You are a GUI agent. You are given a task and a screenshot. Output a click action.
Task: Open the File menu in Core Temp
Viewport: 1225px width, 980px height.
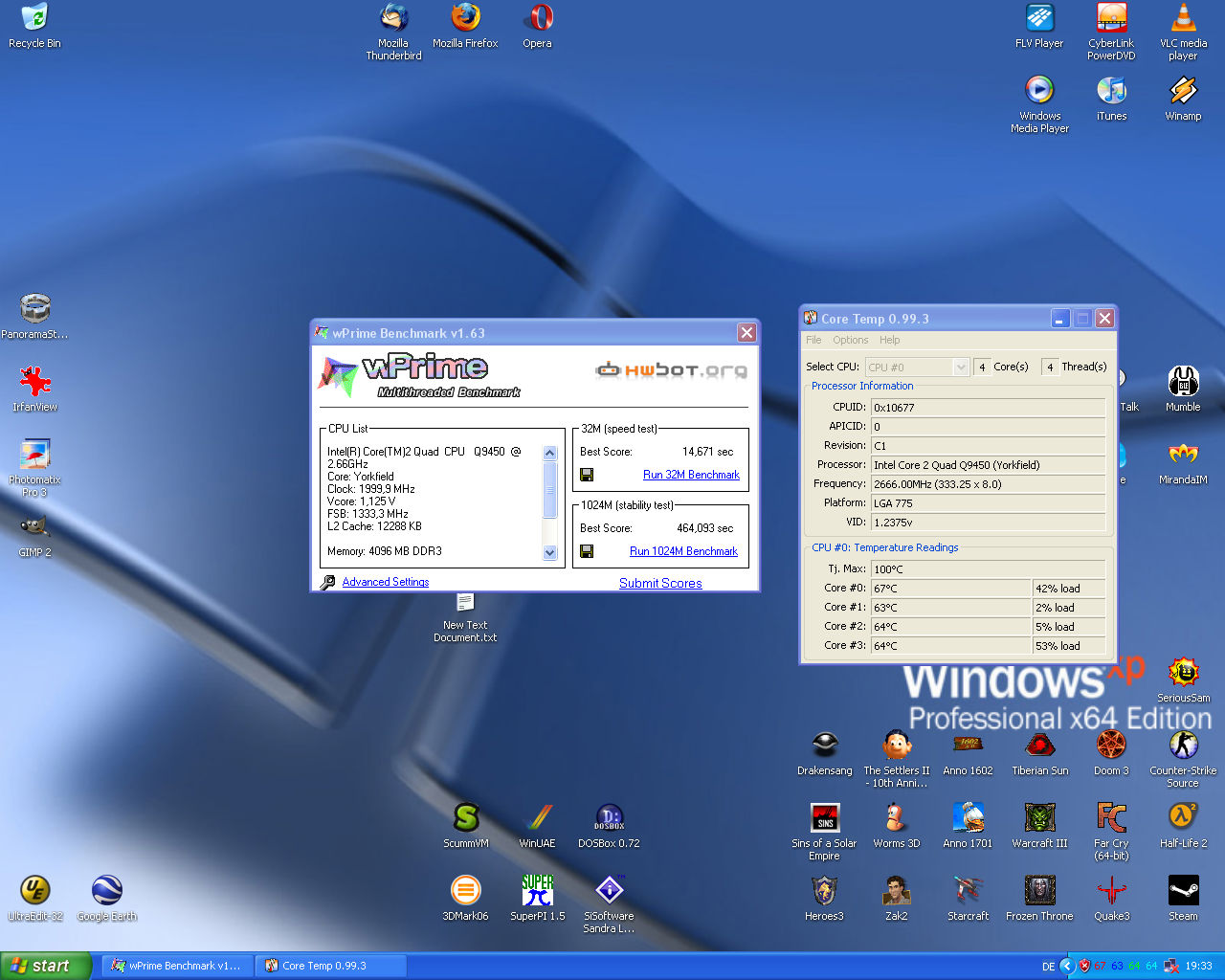click(813, 340)
